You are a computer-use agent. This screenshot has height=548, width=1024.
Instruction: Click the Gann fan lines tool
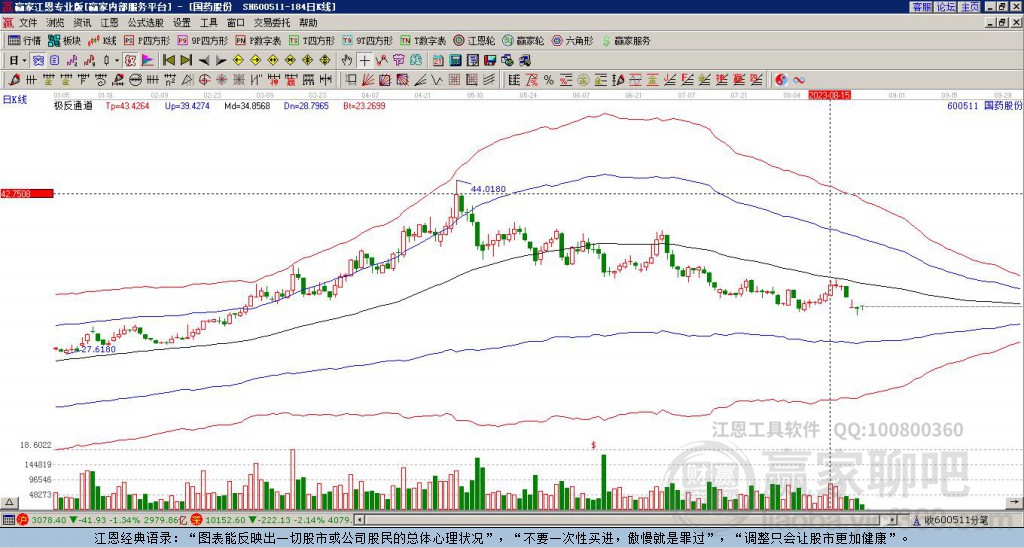click(x=368, y=80)
